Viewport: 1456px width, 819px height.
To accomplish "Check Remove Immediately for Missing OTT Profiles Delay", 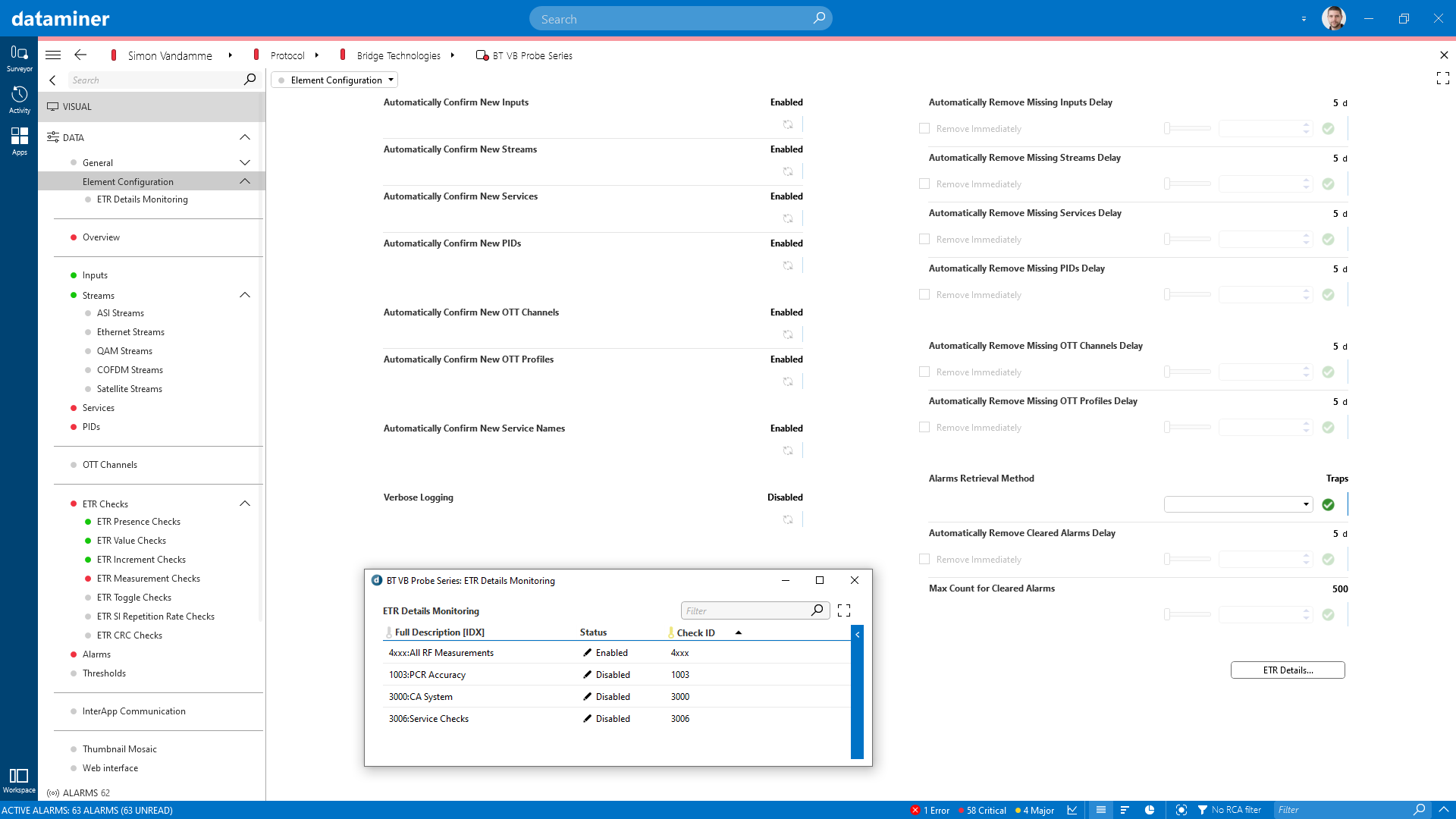I will click(x=924, y=427).
